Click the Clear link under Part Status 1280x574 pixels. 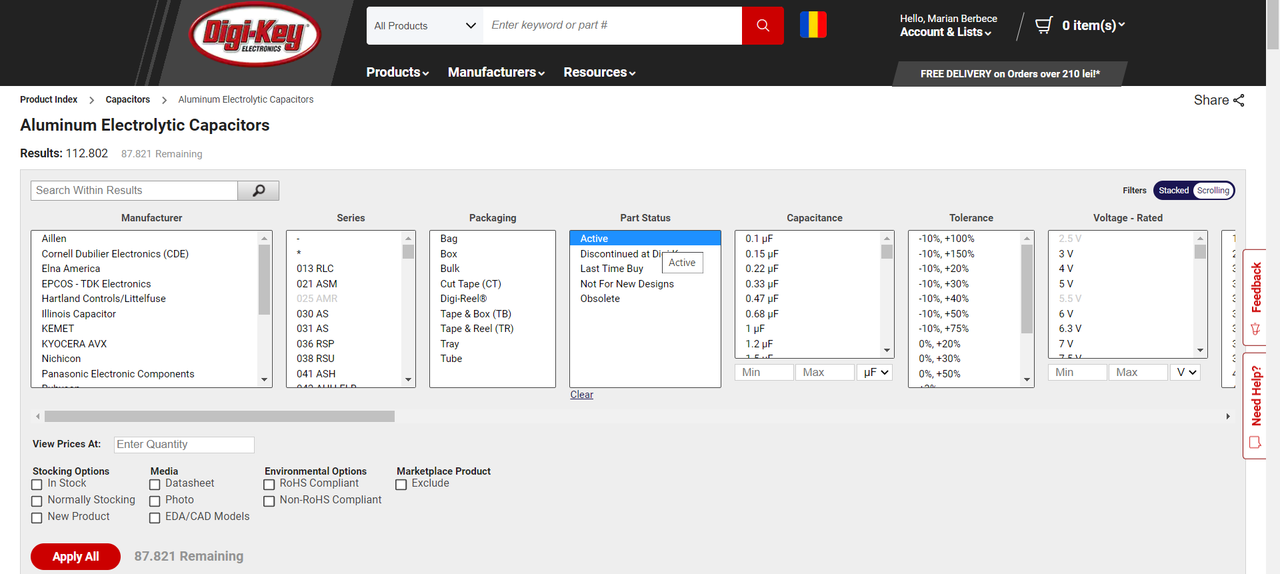pyautogui.click(x=582, y=395)
